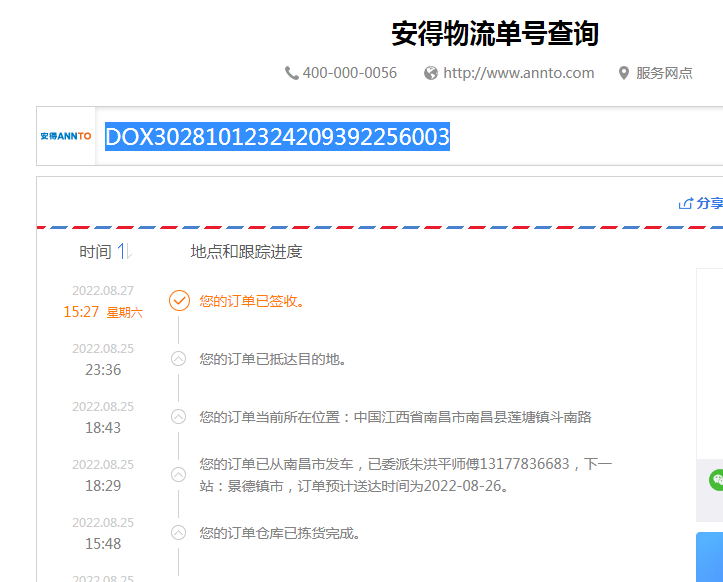Viewport: 723px width, 582px height.
Task: Click the 安得ANNTO carrier logo
Action: click(x=66, y=136)
